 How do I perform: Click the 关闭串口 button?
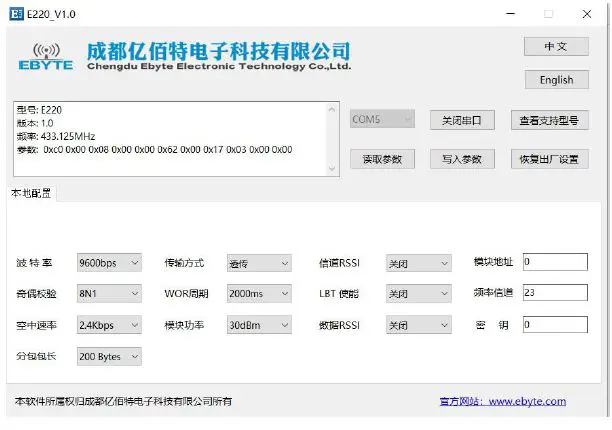(x=462, y=120)
